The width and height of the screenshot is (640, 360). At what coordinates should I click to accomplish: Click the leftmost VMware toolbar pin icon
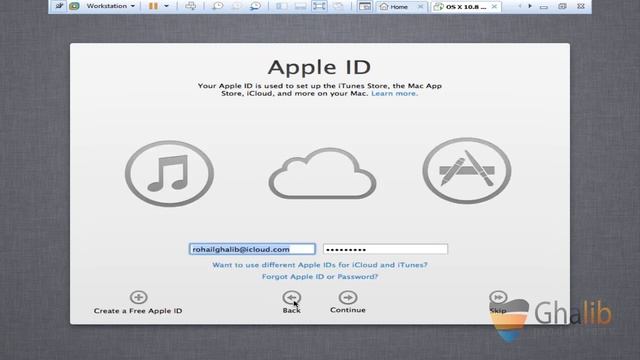coord(59,6)
